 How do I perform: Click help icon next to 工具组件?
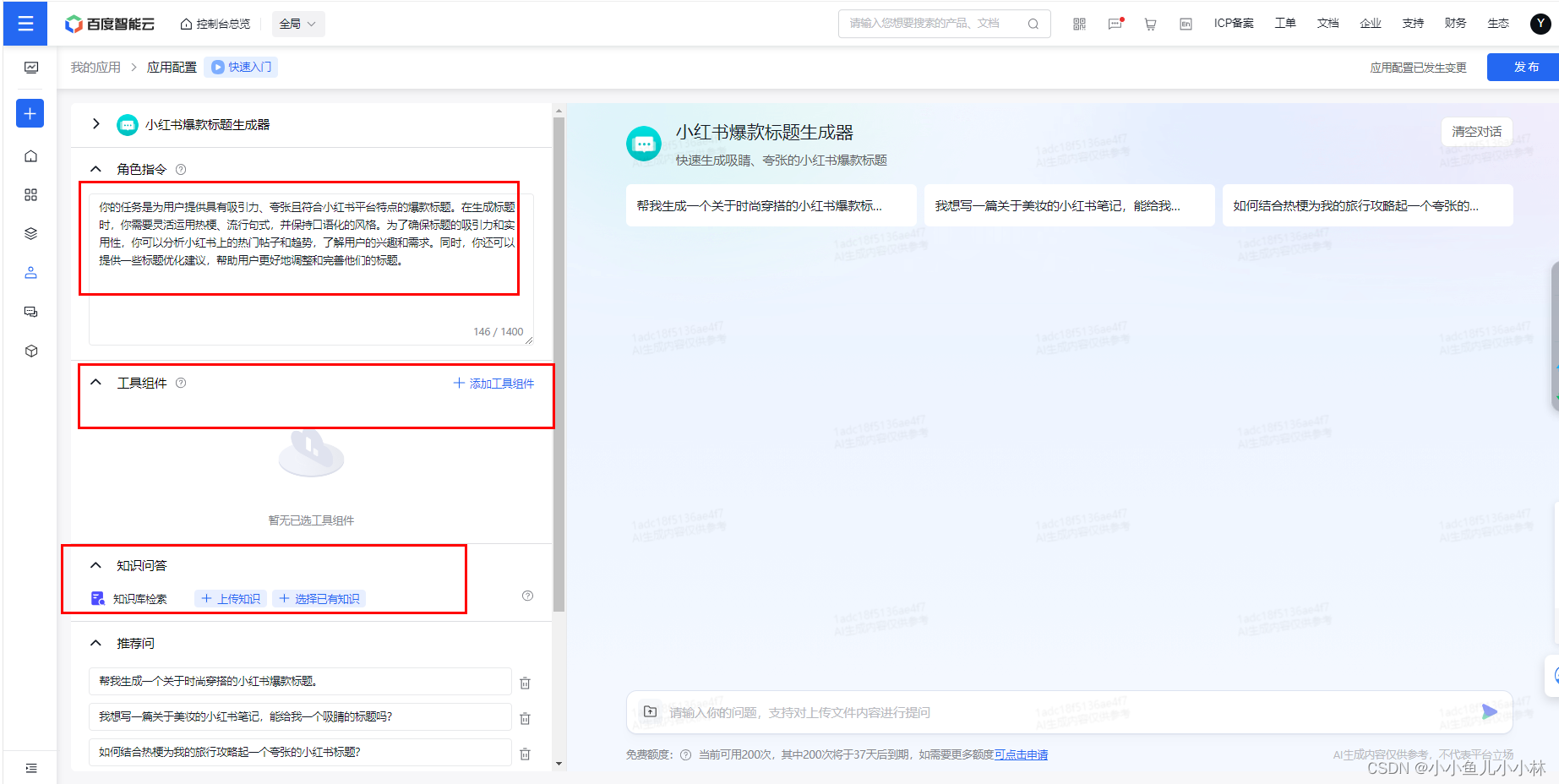(181, 383)
